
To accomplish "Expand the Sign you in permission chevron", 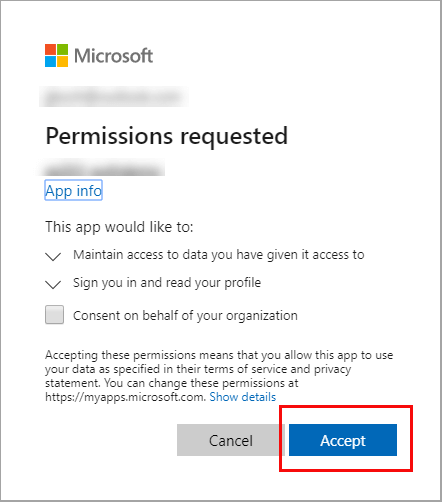I will pos(53,284).
